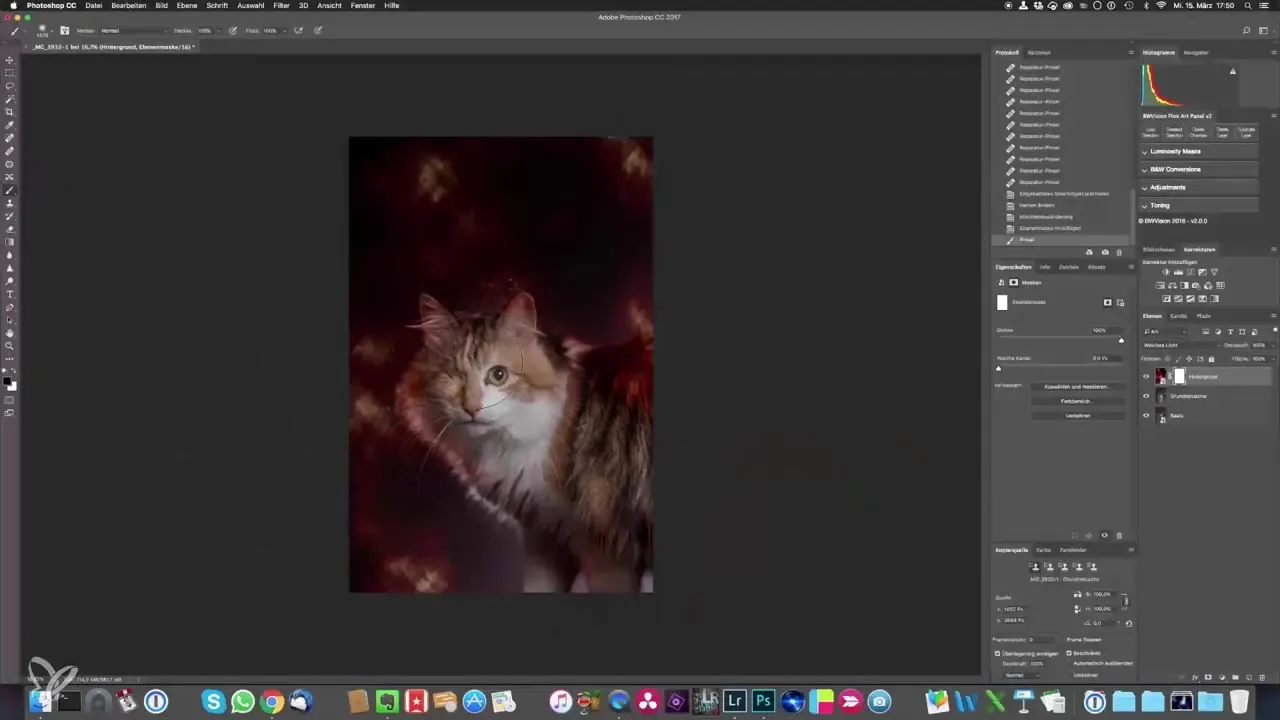
Task: Open Skype from the Dock
Action: pyautogui.click(x=213, y=701)
